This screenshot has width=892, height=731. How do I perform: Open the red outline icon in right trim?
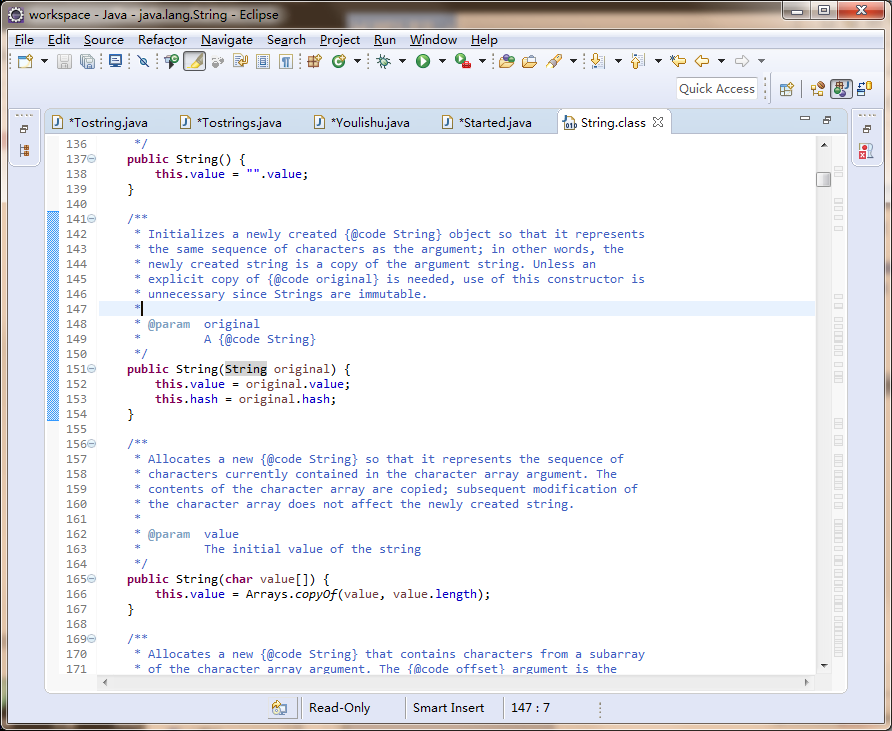pos(866,151)
